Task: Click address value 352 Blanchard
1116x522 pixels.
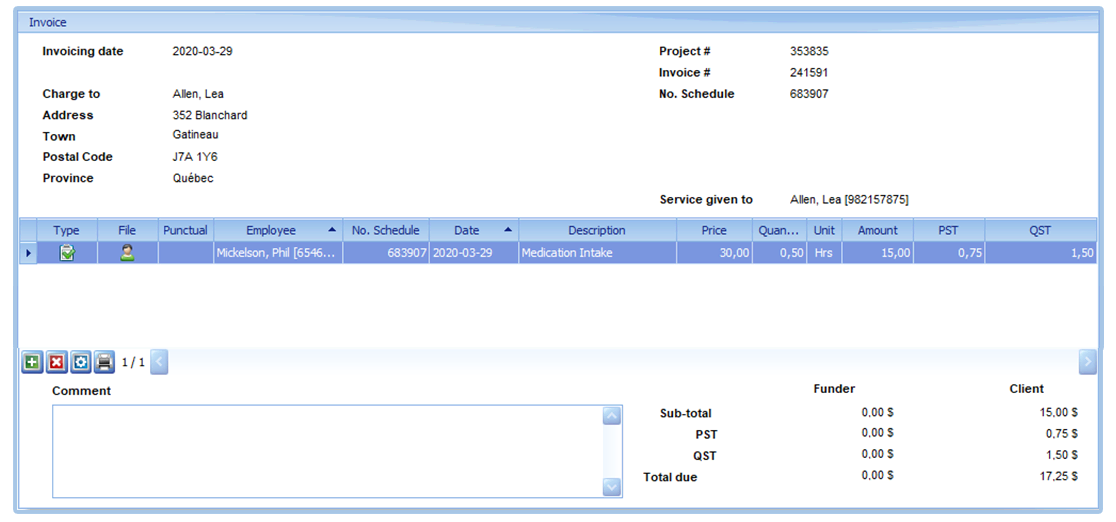Action: (x=210, y=115)
